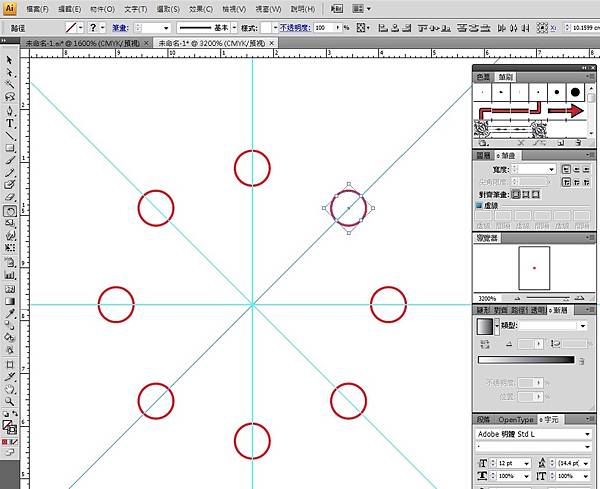Select bevel join stroke option

point(586,182)
